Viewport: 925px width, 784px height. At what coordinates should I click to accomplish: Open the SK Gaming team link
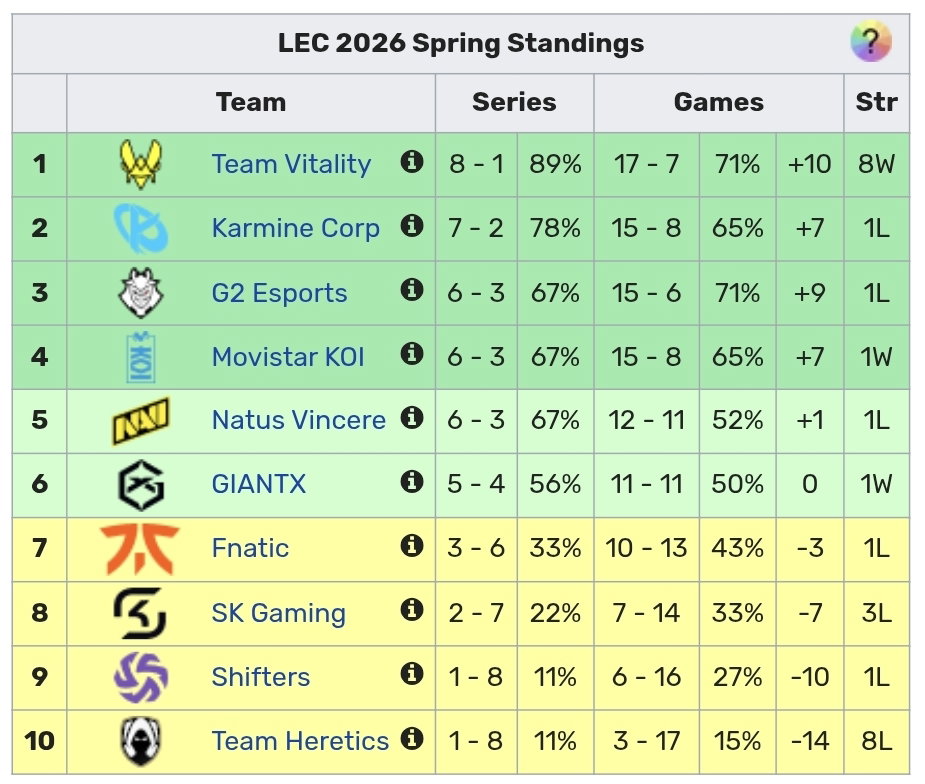point(278,613)
